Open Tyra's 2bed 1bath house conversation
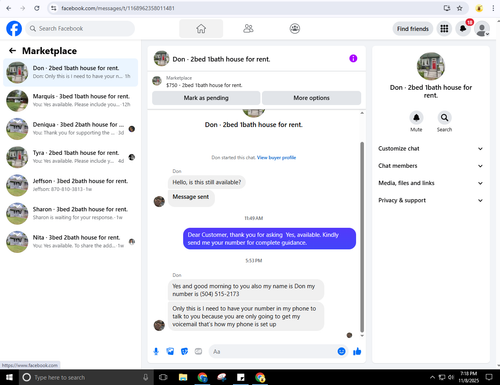The image size is (500, 385). (70, 157)
